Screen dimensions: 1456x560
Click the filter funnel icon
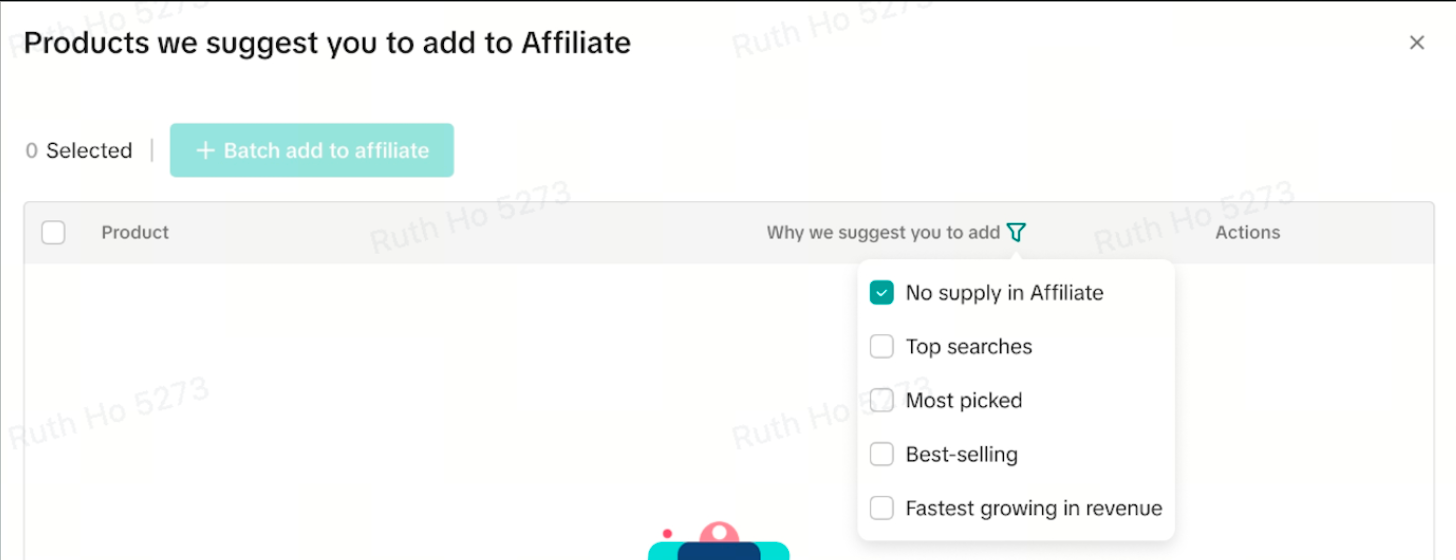(x=1016, y=233)
